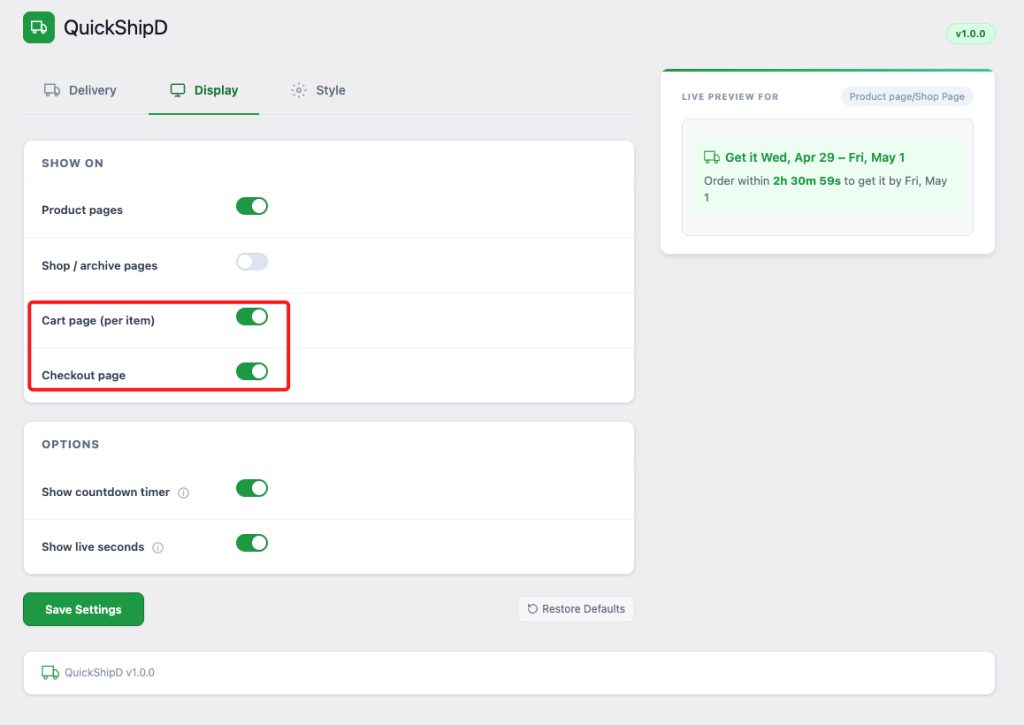Click Restore Defaults button
Screen dimensions: 1024x725
pyautogui.click(x=576, y=609)
